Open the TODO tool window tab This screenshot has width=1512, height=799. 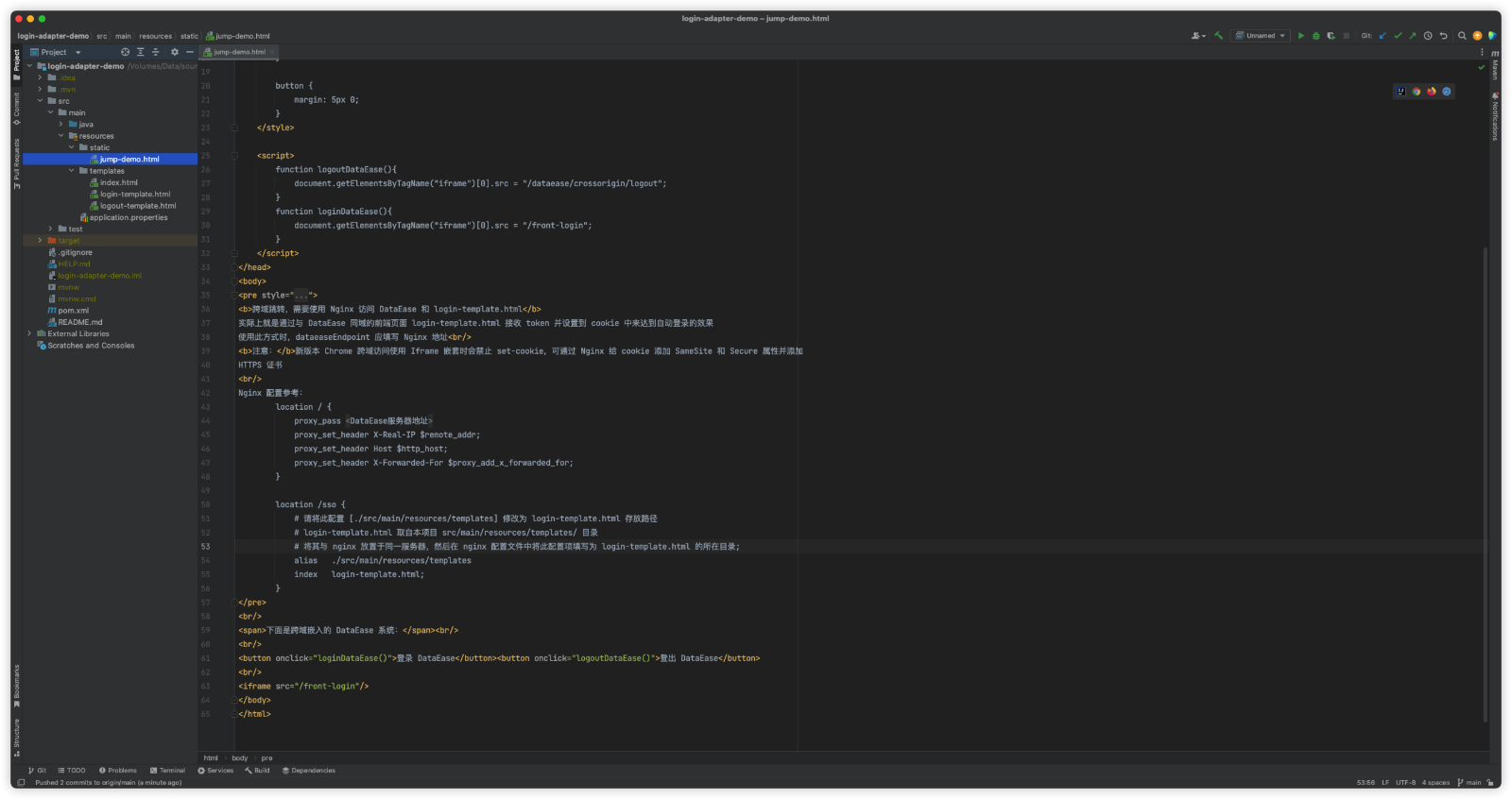point(72,771)
